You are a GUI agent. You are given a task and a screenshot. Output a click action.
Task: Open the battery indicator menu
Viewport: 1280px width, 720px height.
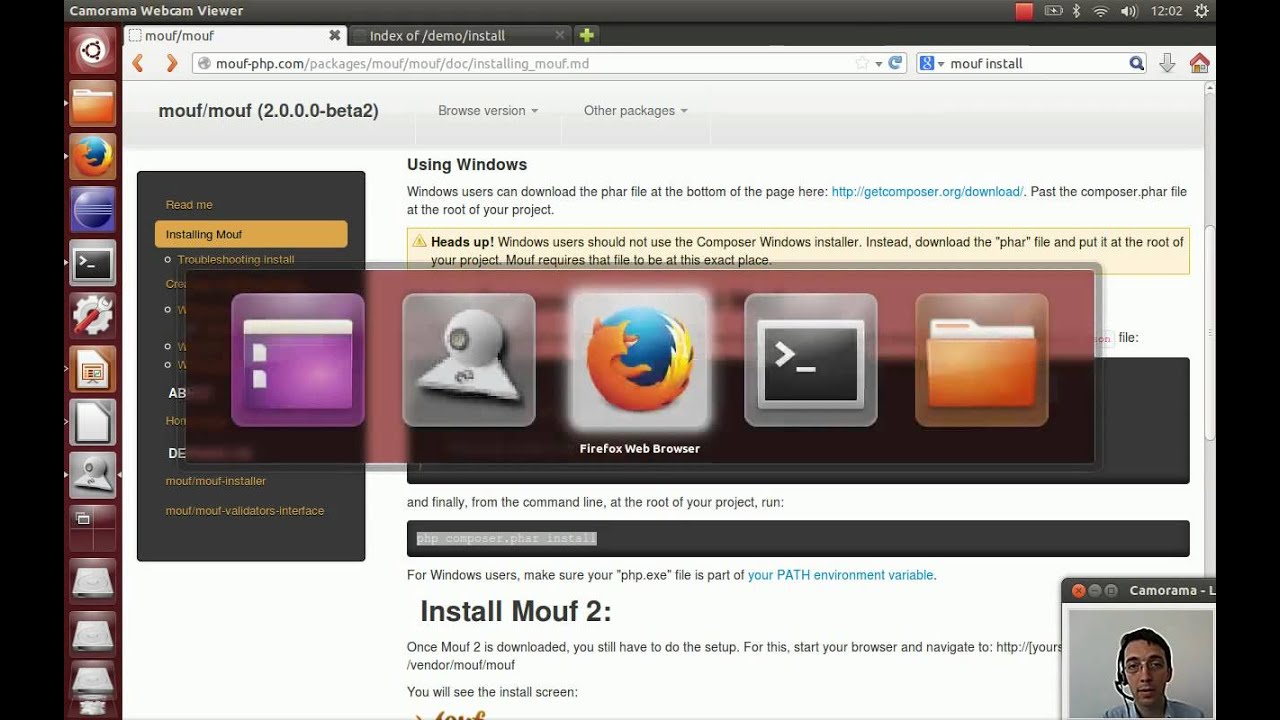(1053, 11)
